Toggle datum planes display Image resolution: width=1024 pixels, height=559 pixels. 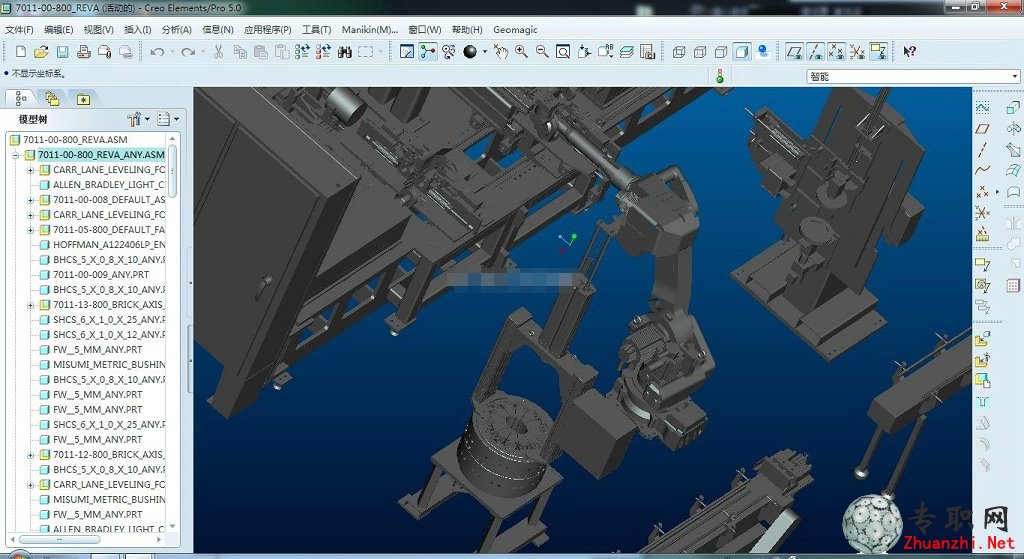click(794, 52)
